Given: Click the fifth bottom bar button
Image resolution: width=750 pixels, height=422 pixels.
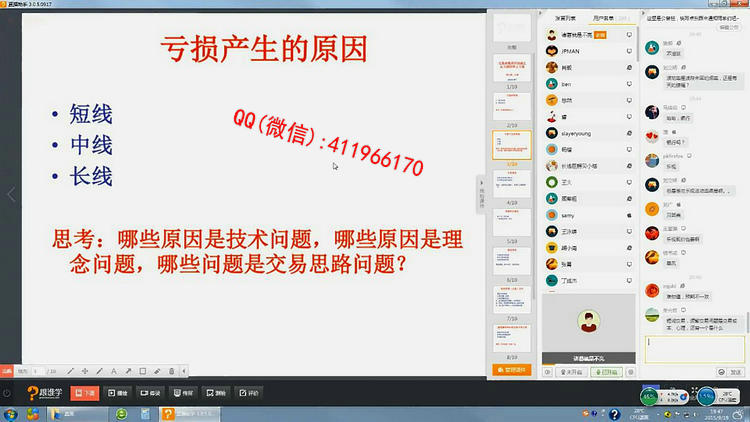Looking at the screenshot, I should pos(216,393).
